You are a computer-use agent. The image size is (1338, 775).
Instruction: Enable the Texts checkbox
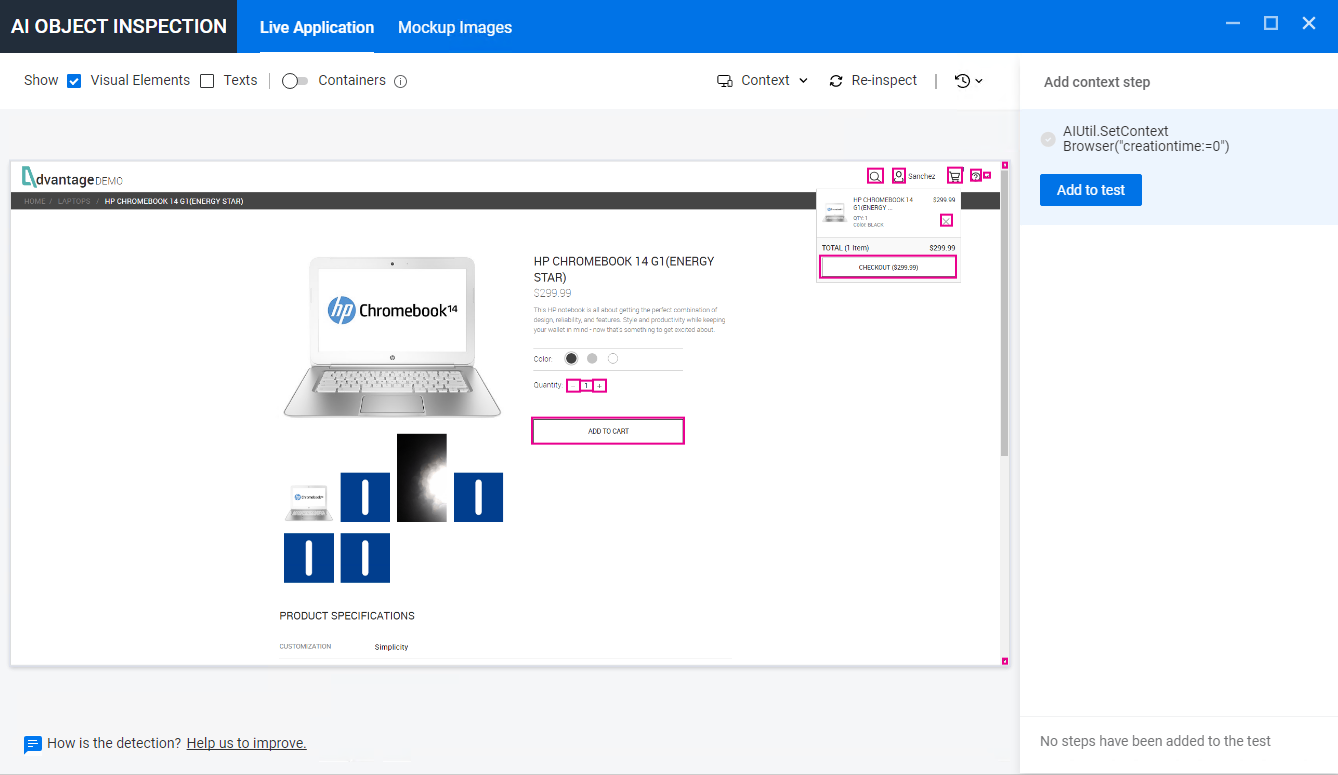coord(206,80)
